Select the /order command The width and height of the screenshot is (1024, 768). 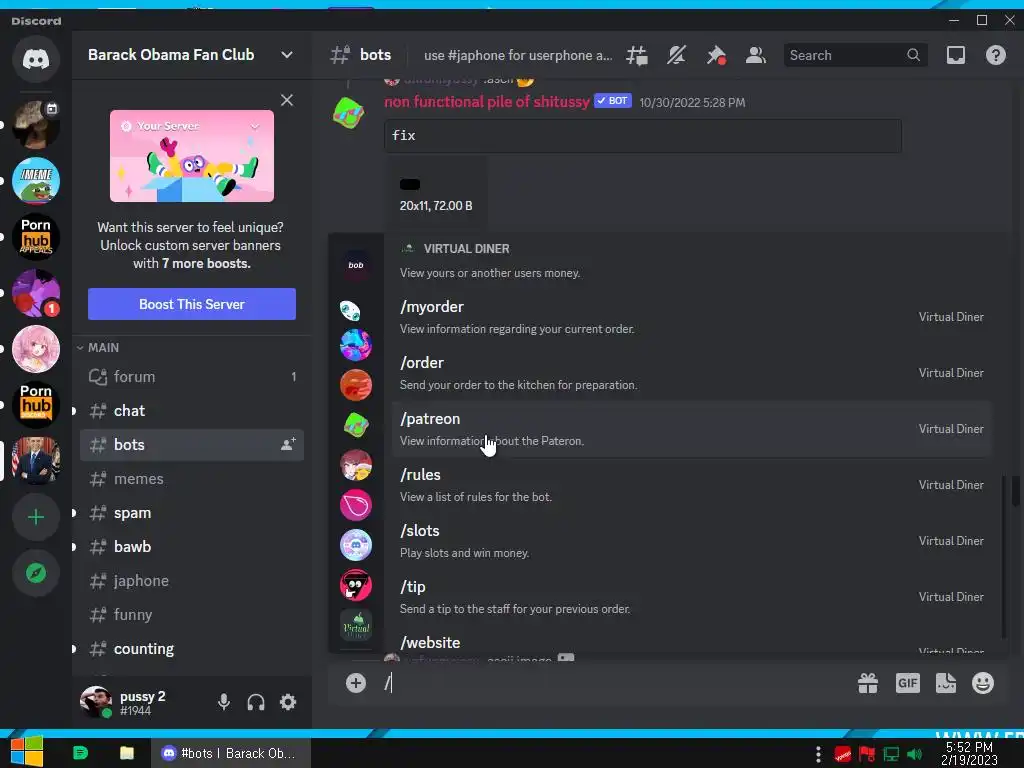[692, 373]
